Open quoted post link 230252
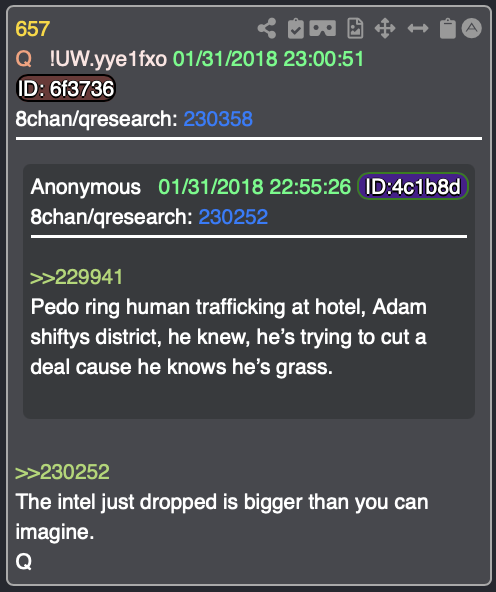The height and width of the screenshot is (592, 496). (233, 217)
